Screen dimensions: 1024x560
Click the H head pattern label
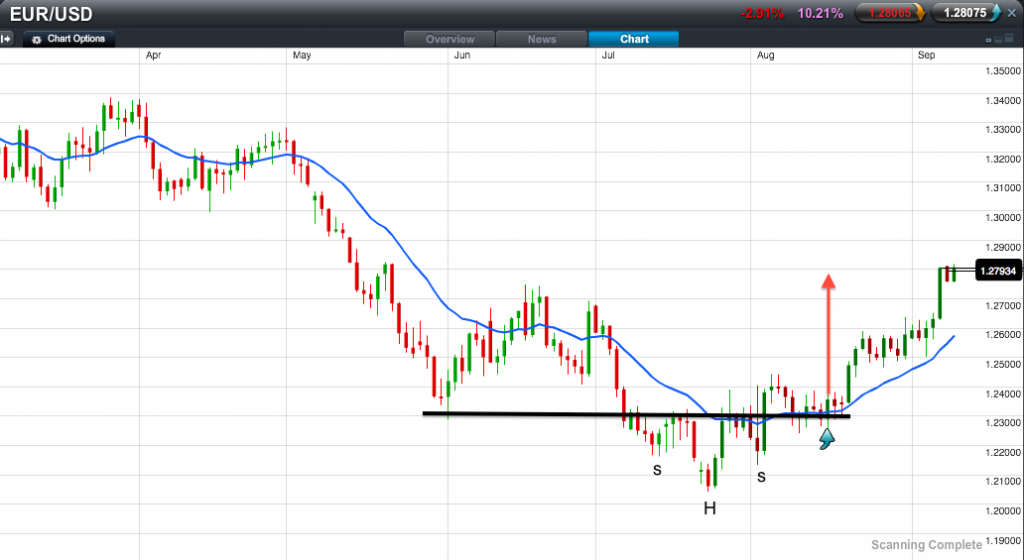709,508
